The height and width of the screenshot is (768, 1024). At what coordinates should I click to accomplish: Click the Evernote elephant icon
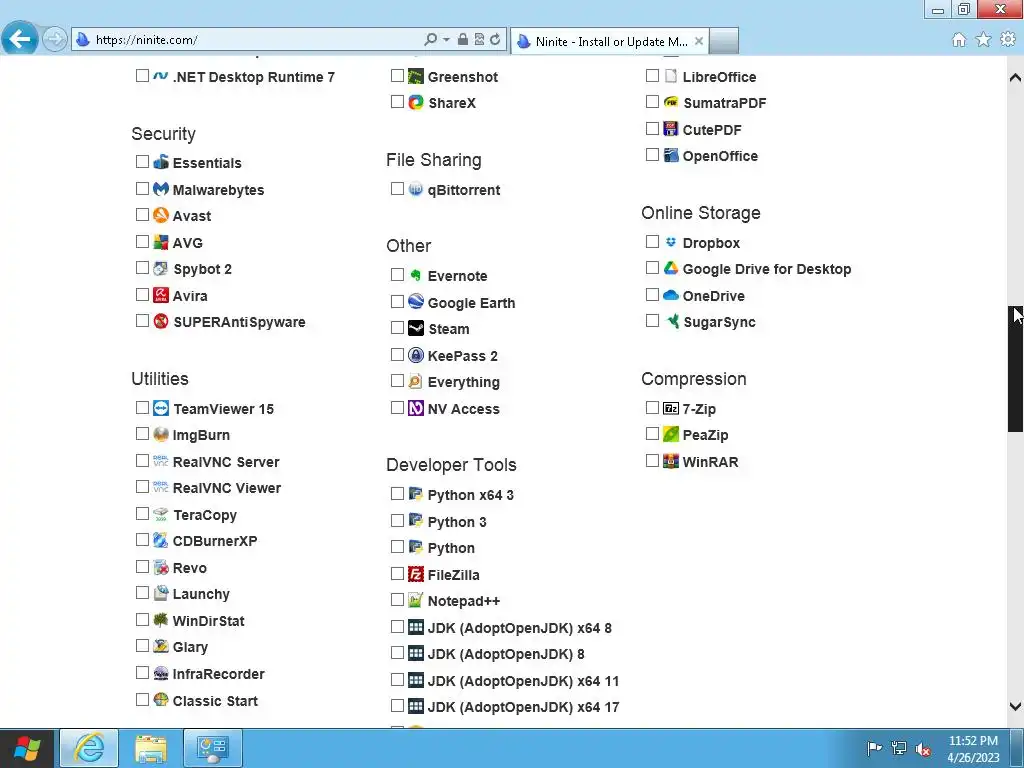point(416,276)
